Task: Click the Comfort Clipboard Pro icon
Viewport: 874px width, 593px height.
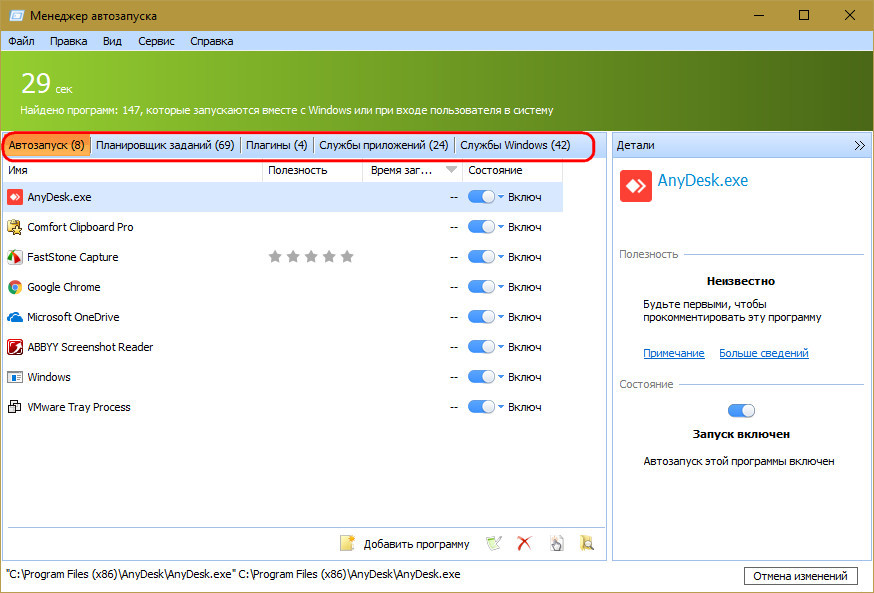Action: (x=15, y=227)
